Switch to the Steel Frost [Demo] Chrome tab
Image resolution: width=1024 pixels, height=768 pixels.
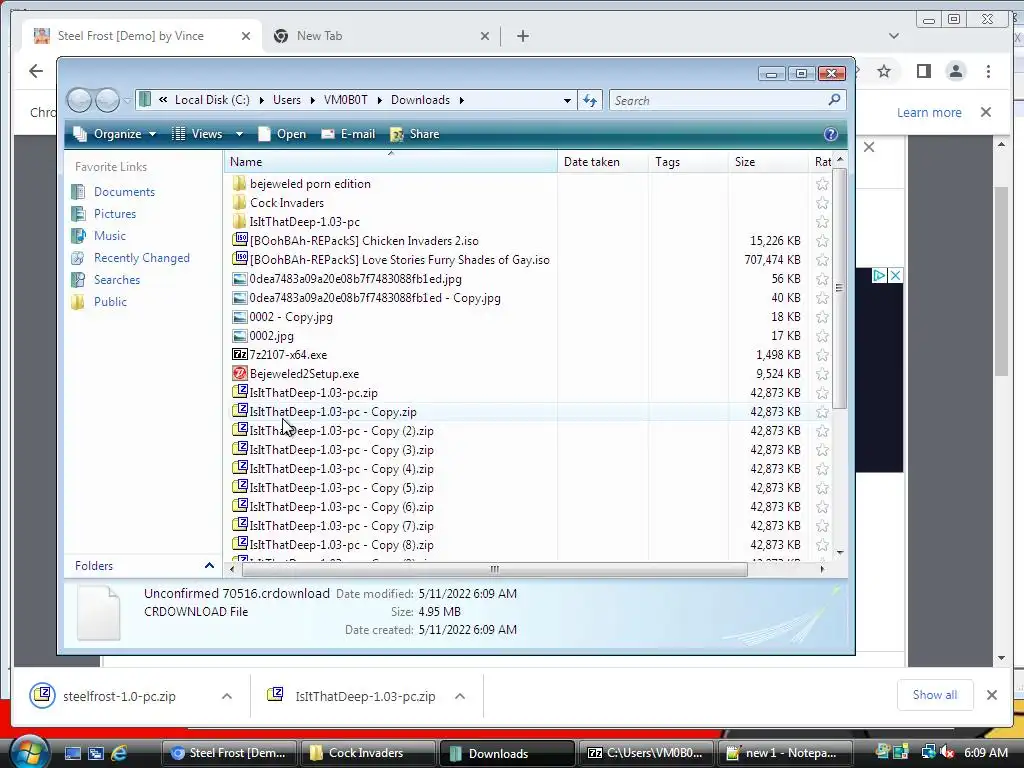pos(131,36)
